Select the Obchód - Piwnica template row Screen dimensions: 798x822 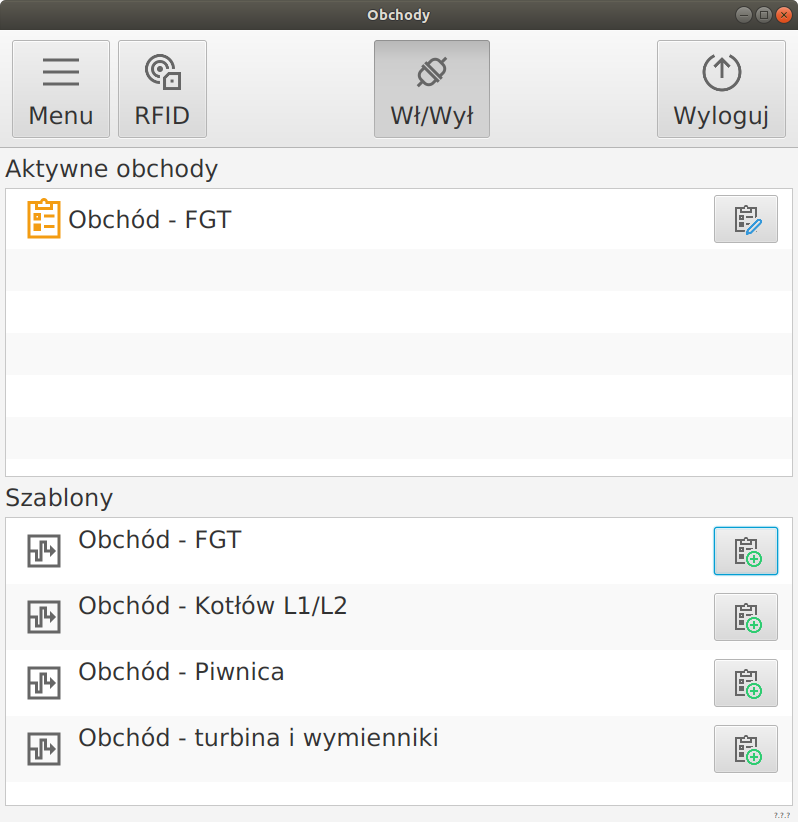[180, 672]
